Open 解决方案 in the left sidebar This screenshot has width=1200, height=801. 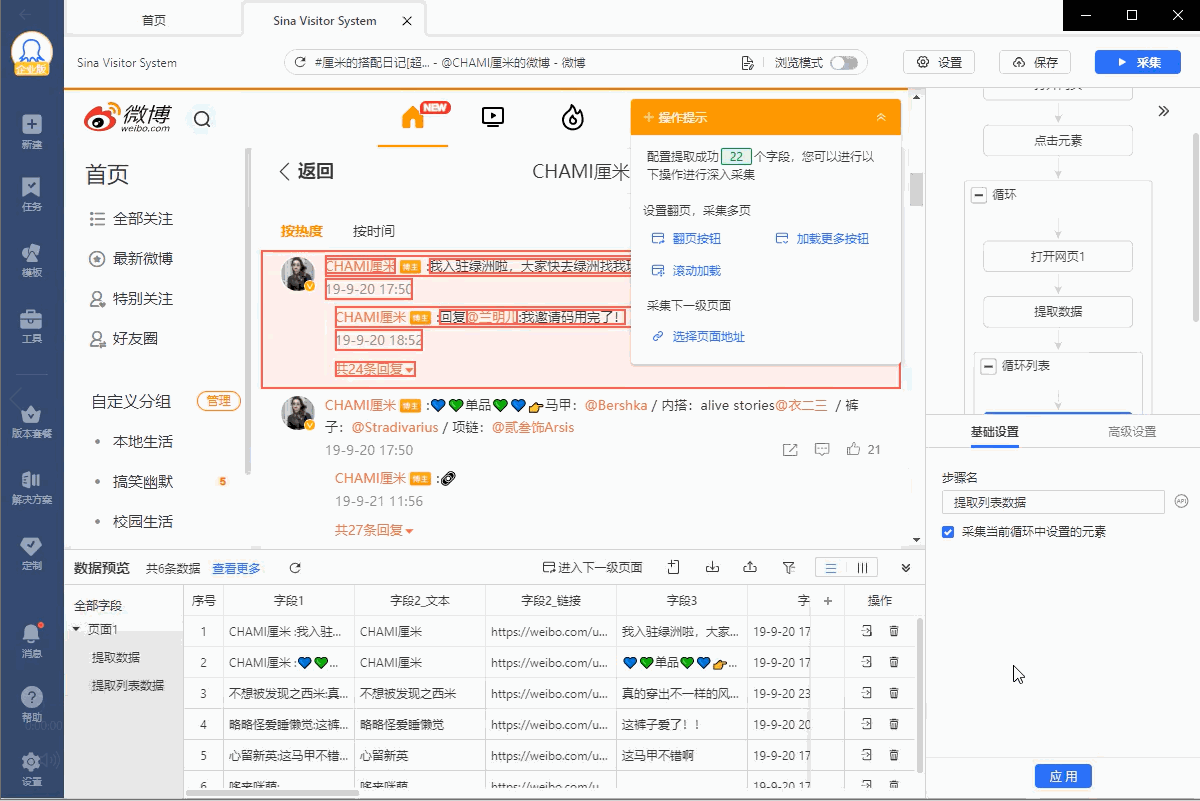[x=32, y=487]
